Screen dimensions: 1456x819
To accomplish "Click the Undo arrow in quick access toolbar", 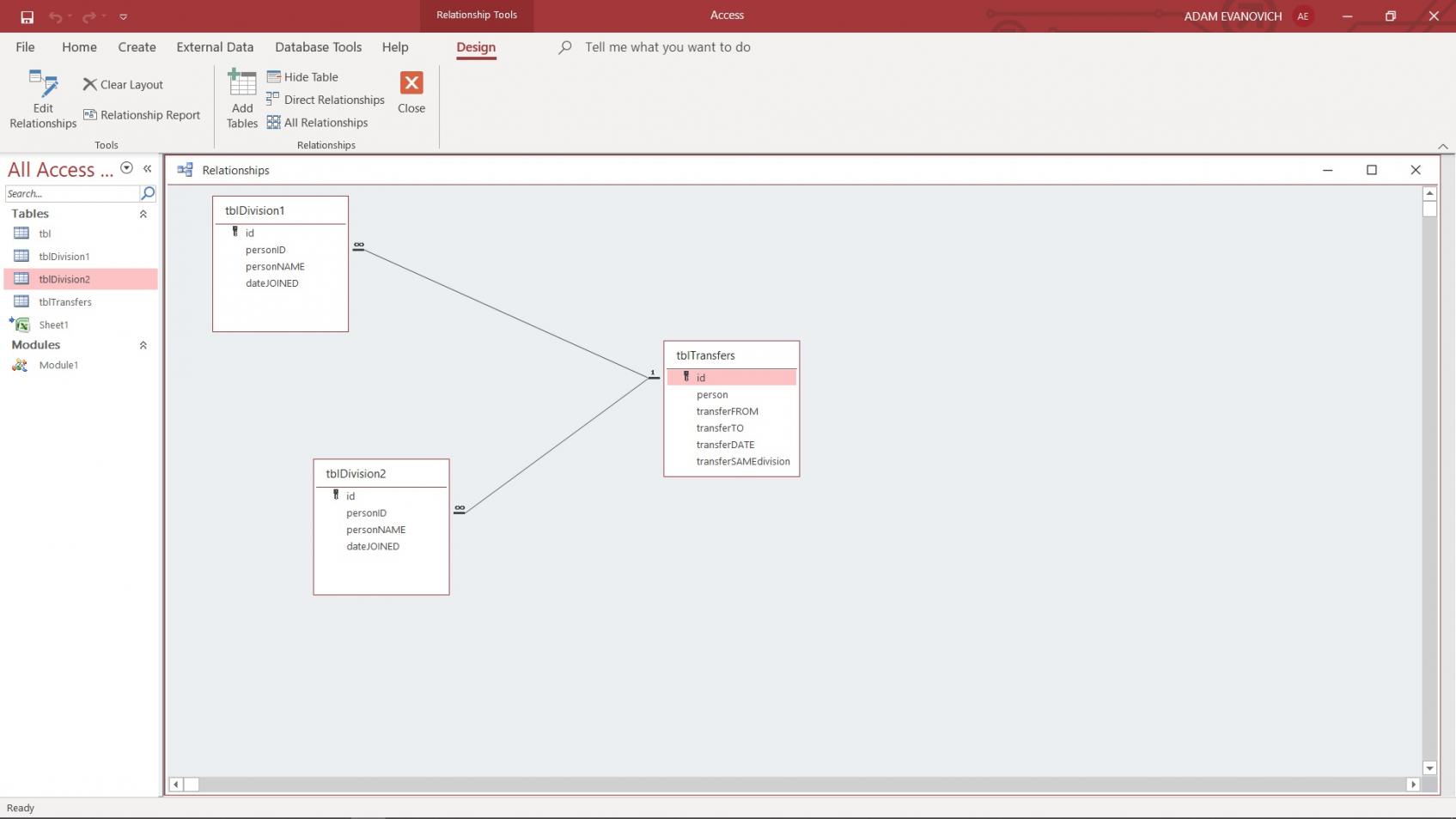I will point(55,16).
